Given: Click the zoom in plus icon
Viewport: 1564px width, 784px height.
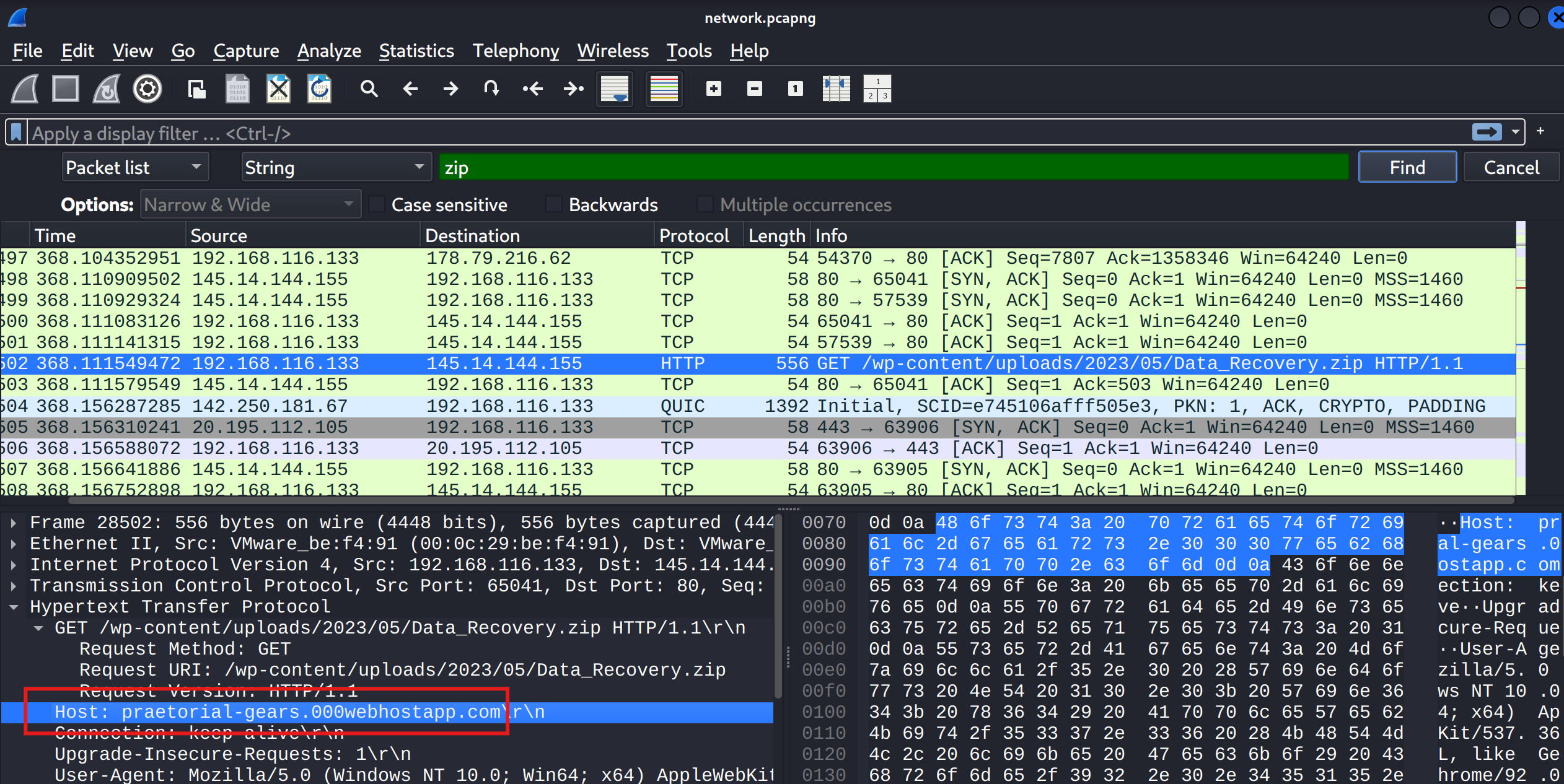Looking at the screenshot, I should pos(714,89).
